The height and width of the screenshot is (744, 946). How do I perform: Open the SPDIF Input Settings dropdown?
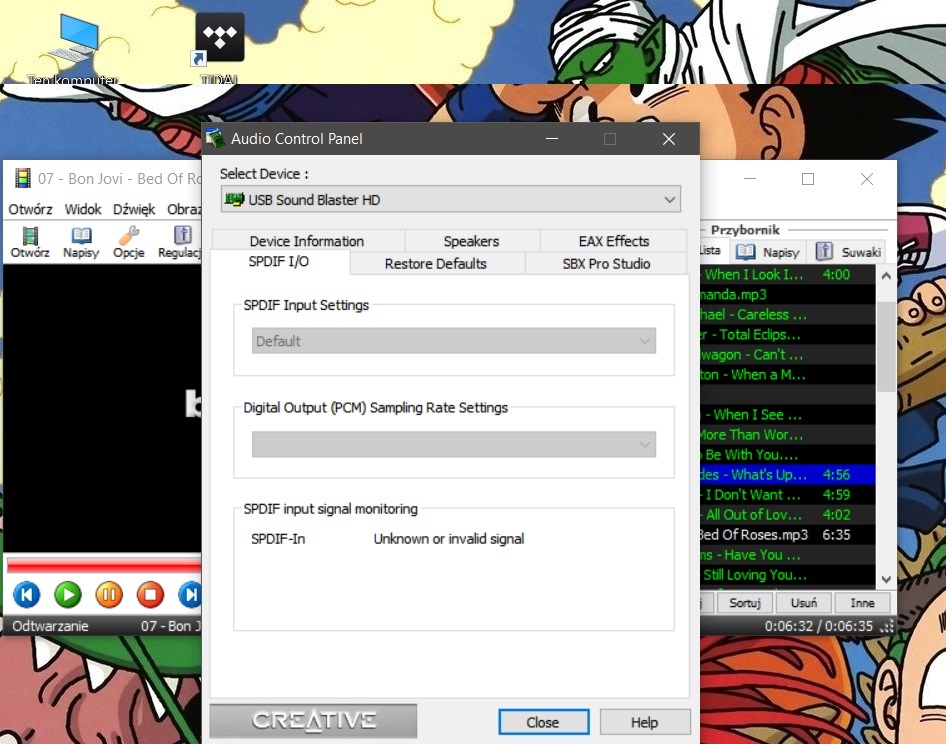coord(453,341)
